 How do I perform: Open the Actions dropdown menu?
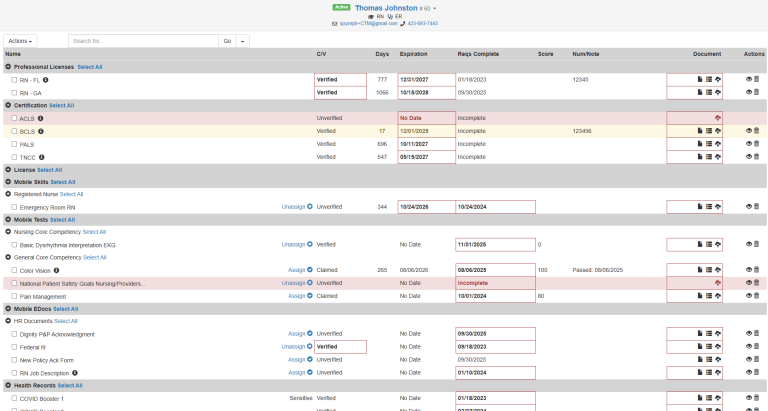click(20, 41)
